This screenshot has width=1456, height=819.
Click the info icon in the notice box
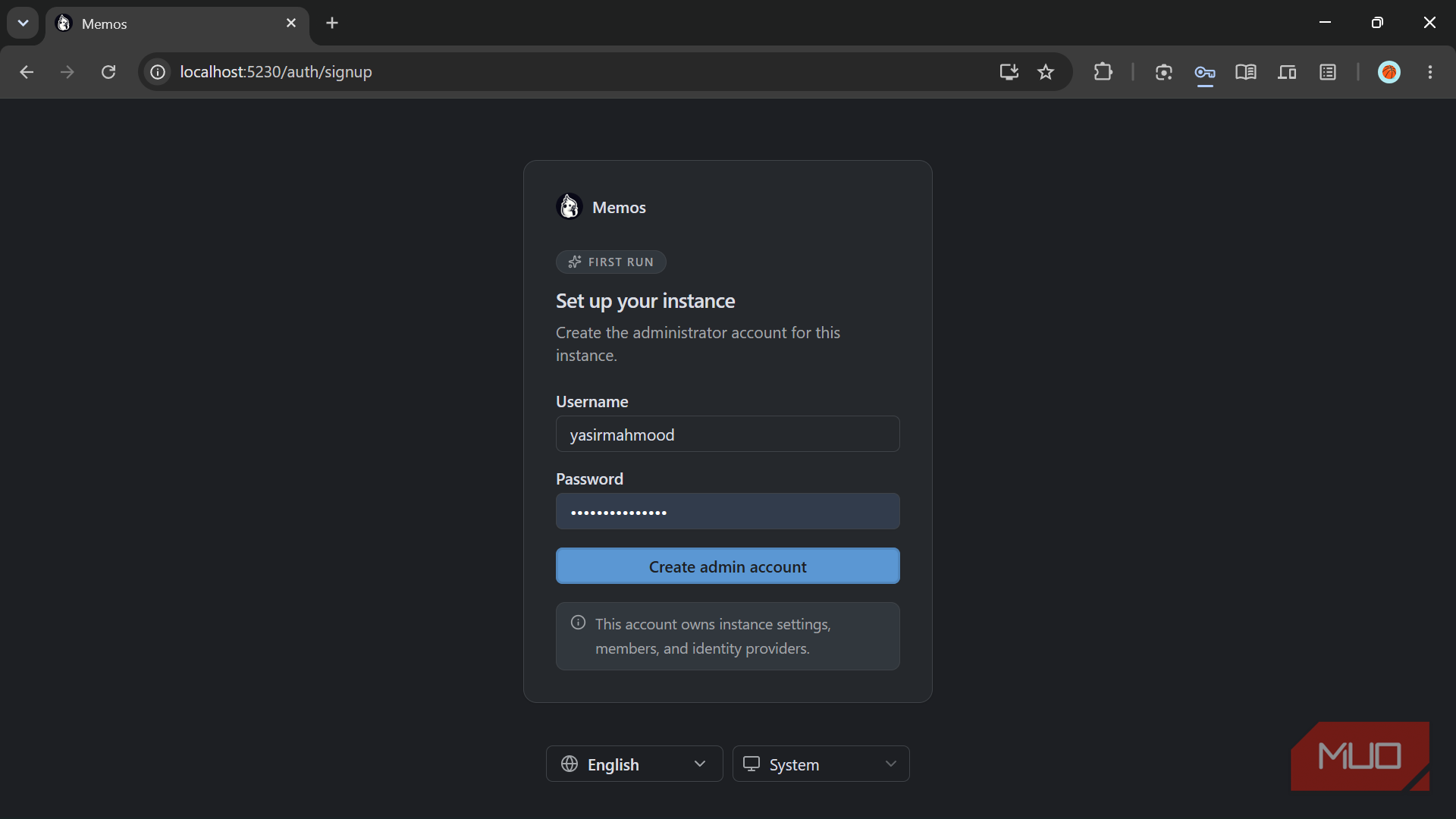coord(578,623)
